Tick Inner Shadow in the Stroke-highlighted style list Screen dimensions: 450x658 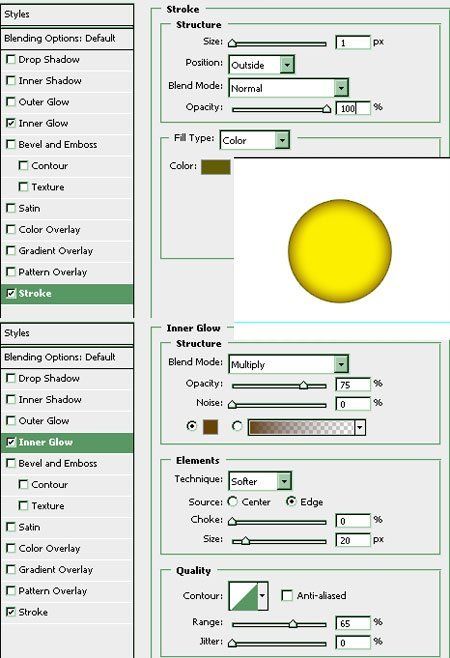pos(11,81)
